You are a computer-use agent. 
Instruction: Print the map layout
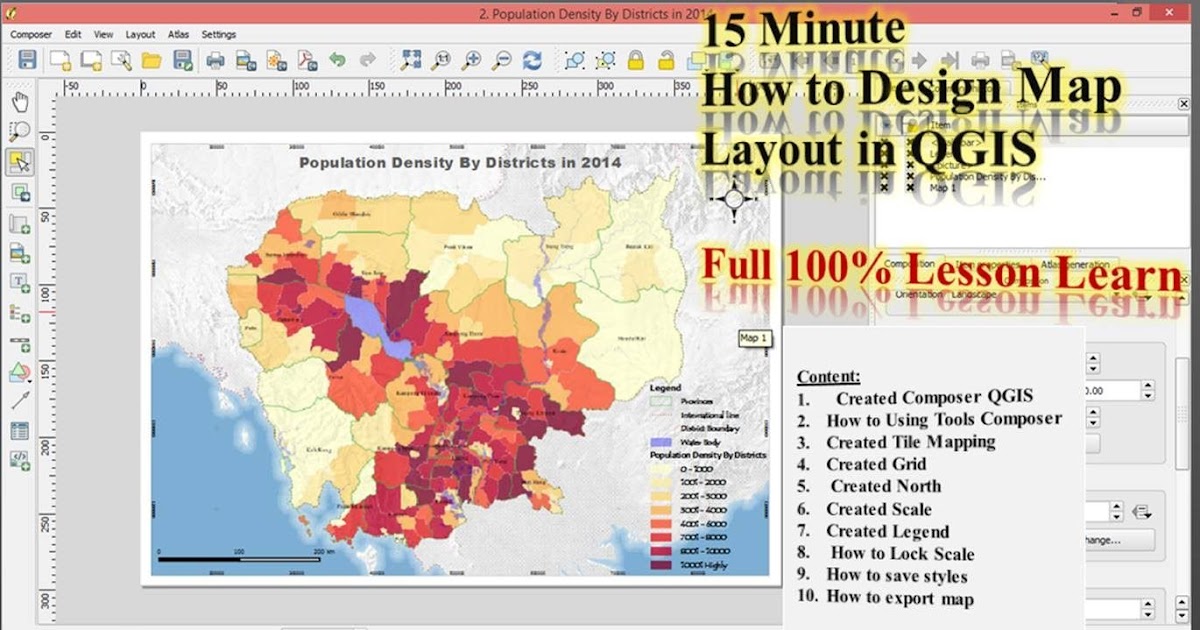click(215, 60)
